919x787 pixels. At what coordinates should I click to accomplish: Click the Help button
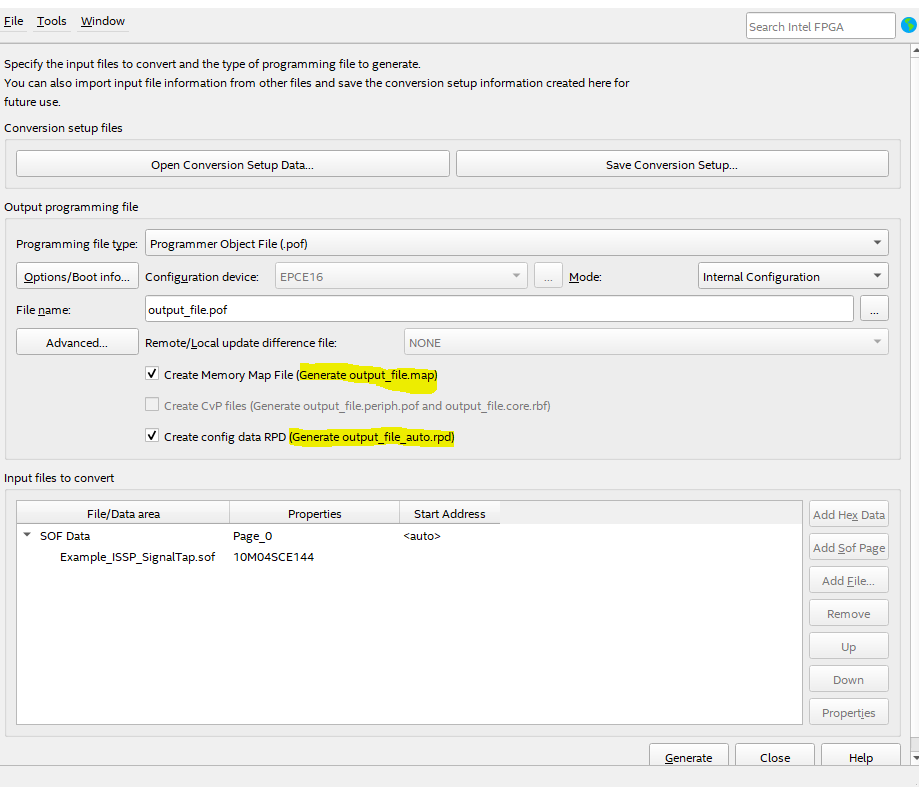point(861,757)
